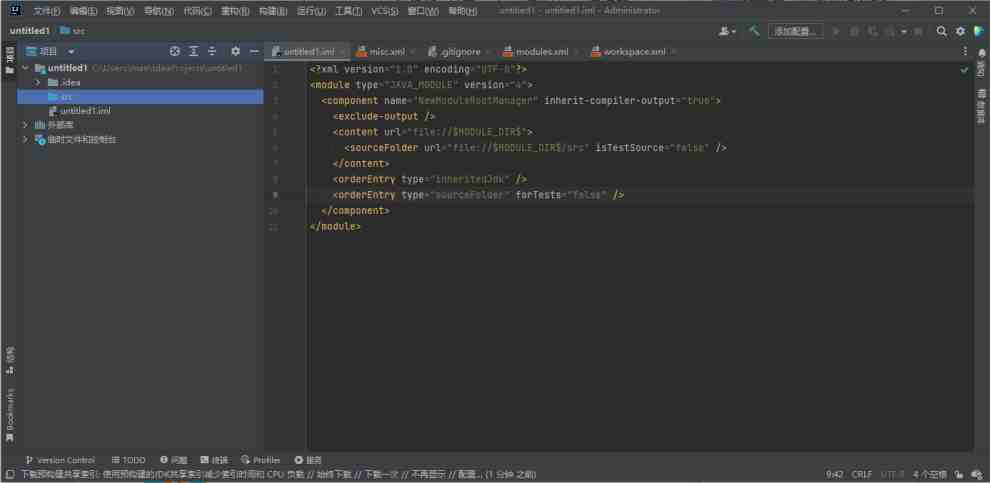This screenshot has width=990, height=483.
Task: Click the colorful JetBrains Toolbox icon top-right
Action: [x=979, y=31]
